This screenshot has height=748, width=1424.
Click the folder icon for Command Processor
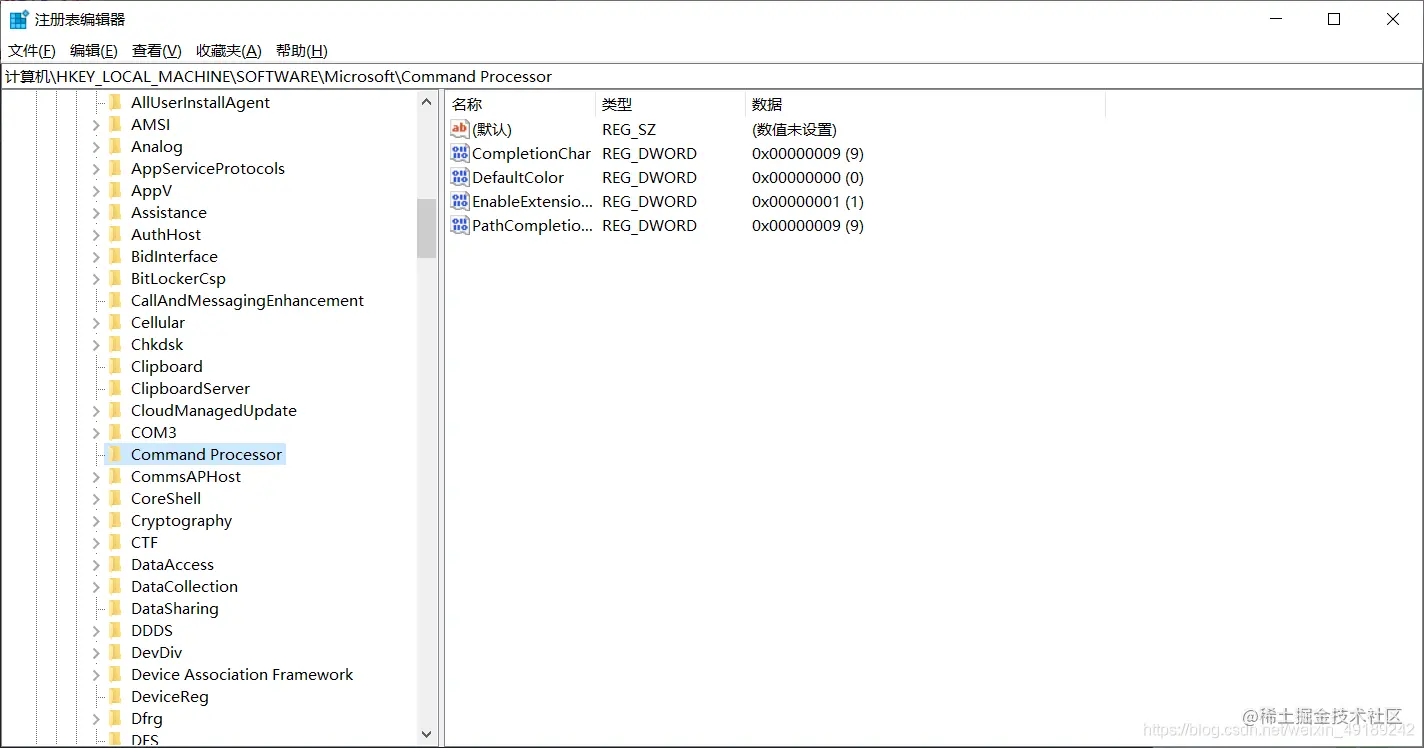[x=114, y=454]
